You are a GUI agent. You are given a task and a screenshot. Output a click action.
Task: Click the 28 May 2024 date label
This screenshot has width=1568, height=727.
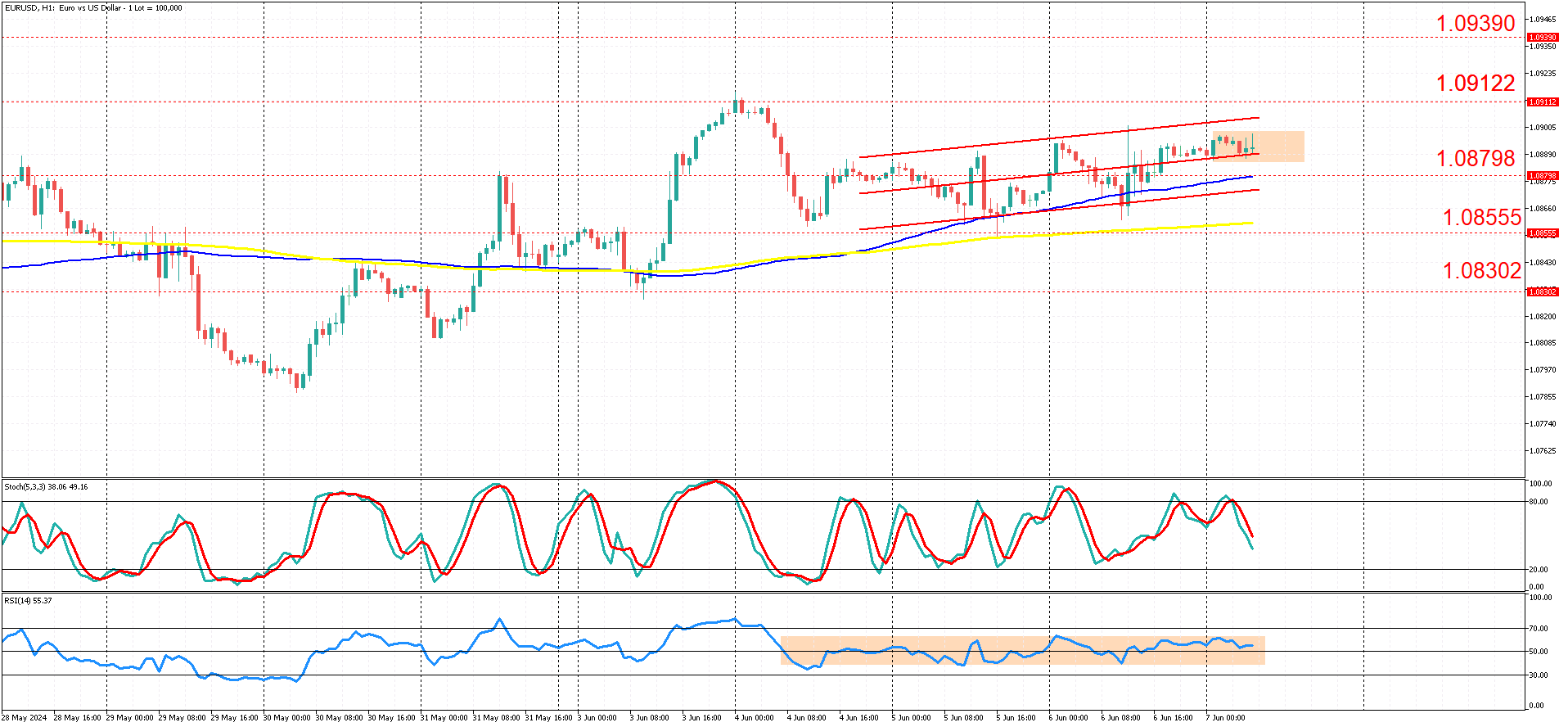(25, 718)
